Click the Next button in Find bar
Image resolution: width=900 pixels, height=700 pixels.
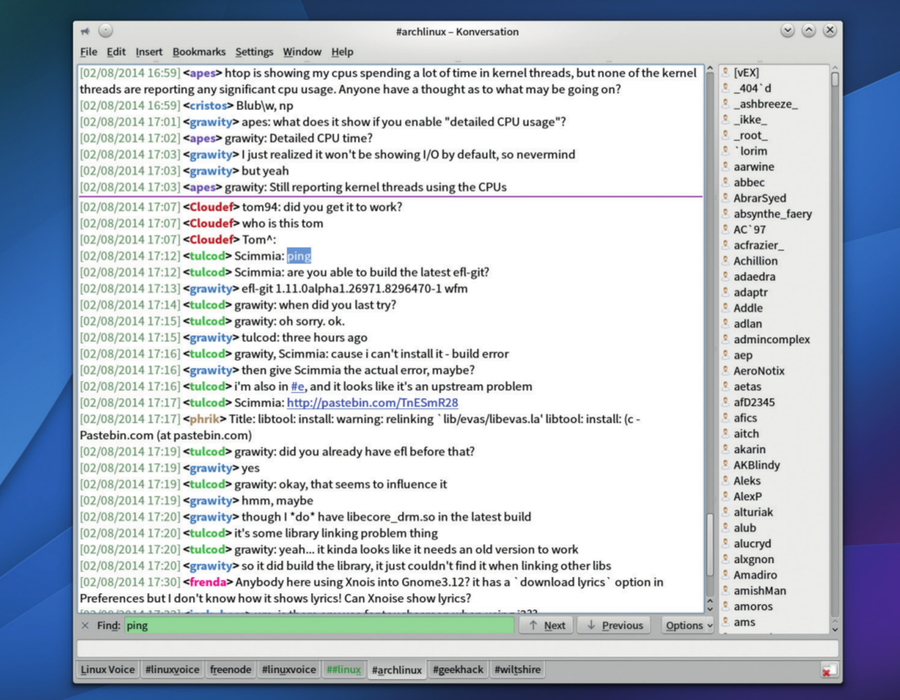(546, 625)
